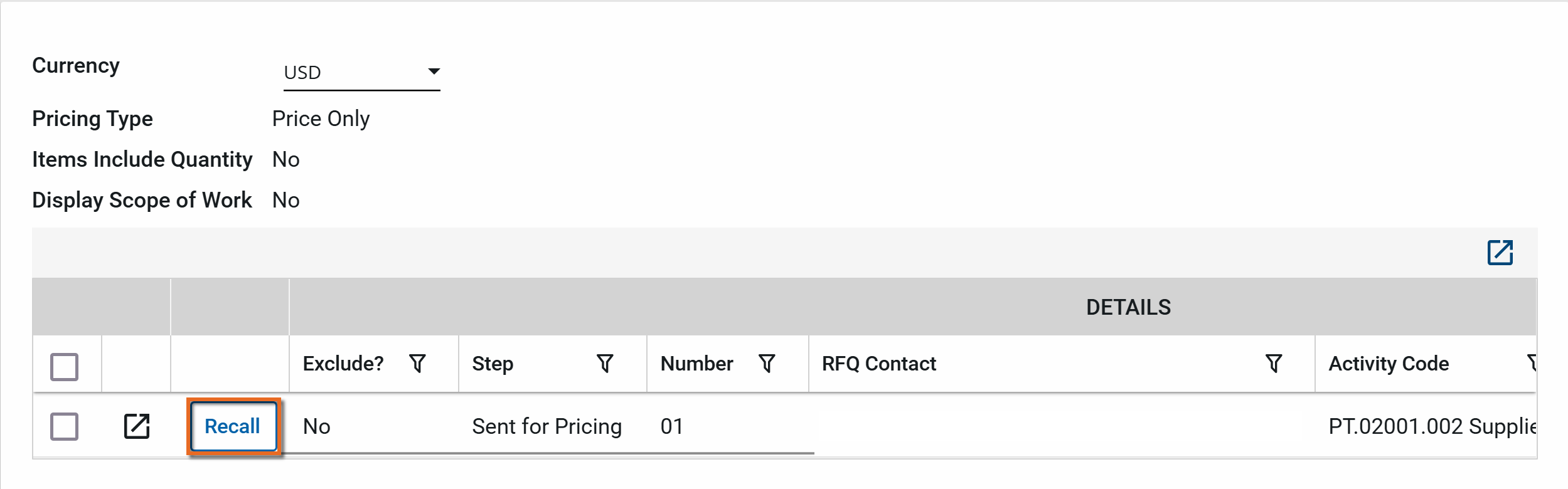Click the DETAILS group header
The height and width of the screenshot is (489, 1568).
point(1128,307)
